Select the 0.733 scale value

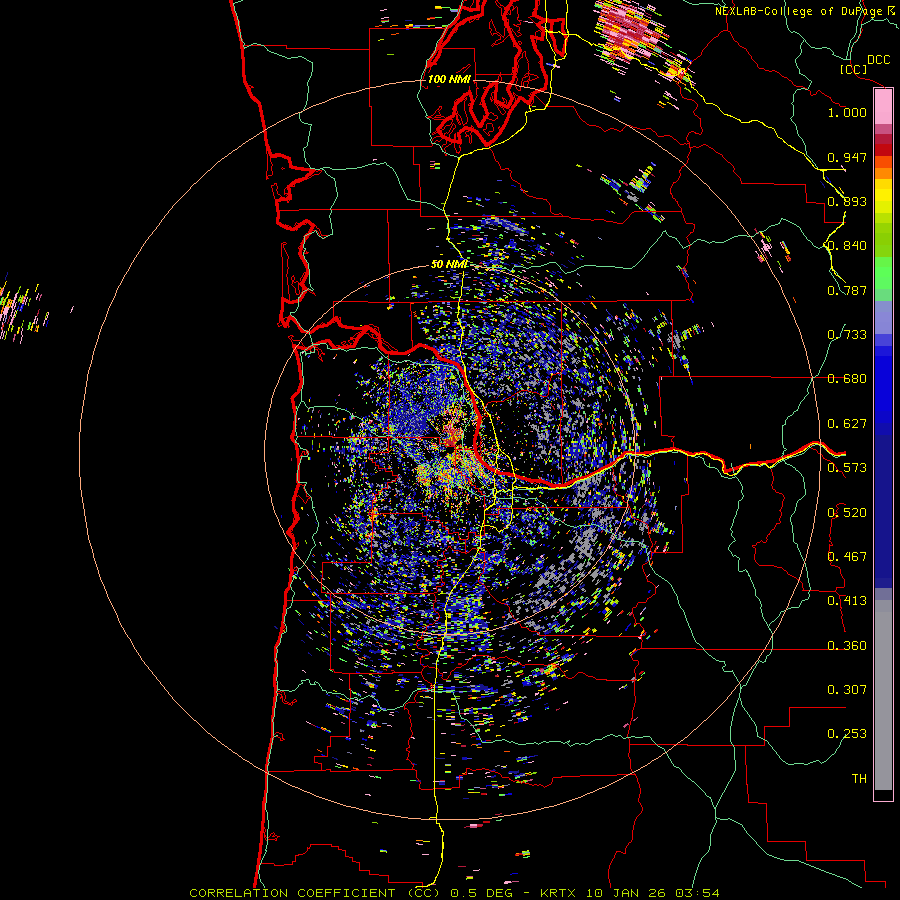[847, 335]
